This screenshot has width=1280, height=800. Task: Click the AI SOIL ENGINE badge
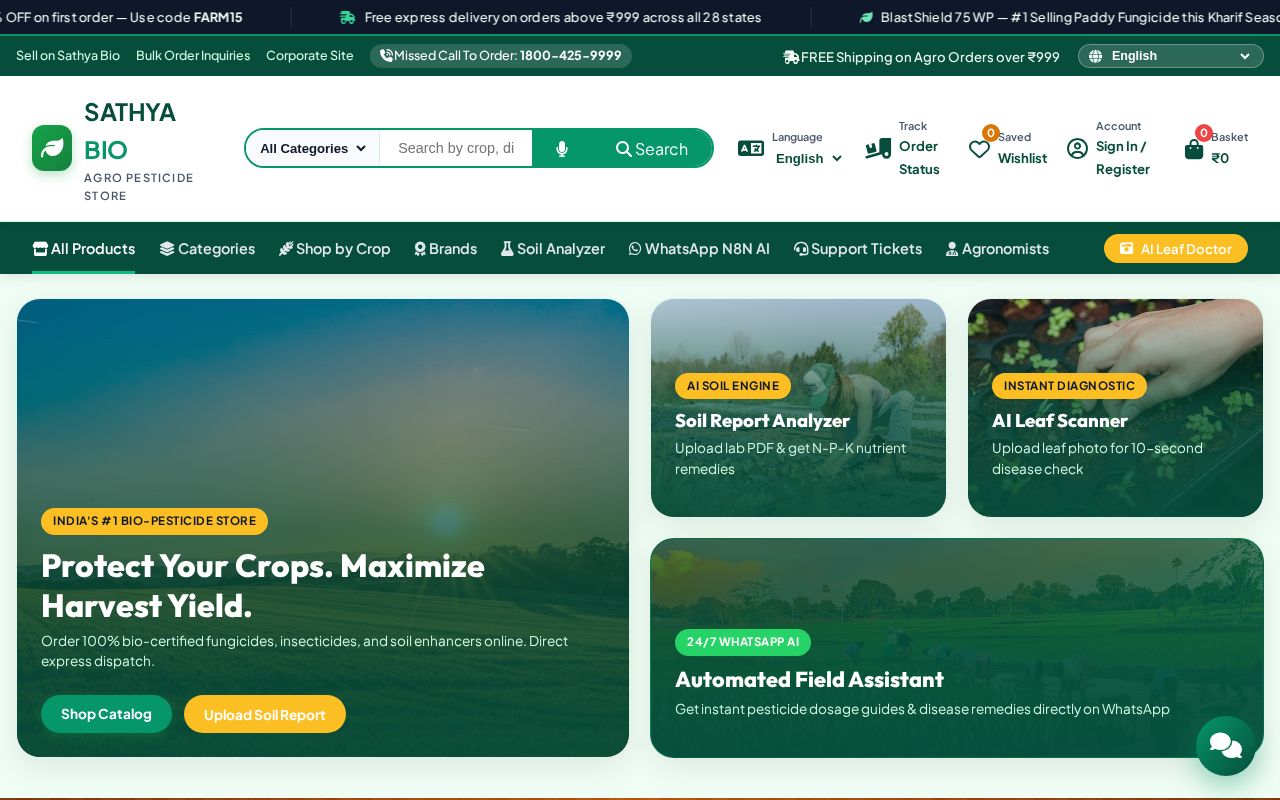click(733, 386)
